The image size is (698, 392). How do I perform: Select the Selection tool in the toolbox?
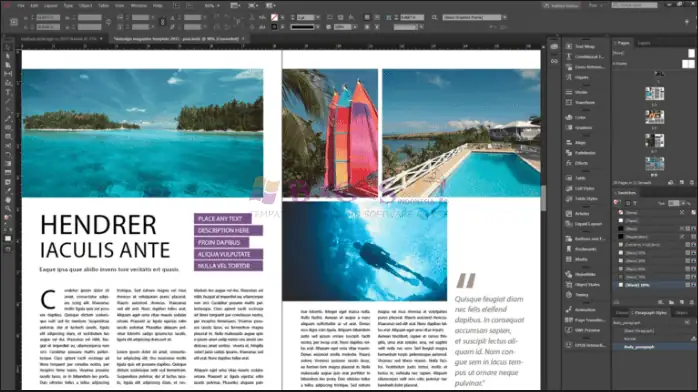pos(8,47)
